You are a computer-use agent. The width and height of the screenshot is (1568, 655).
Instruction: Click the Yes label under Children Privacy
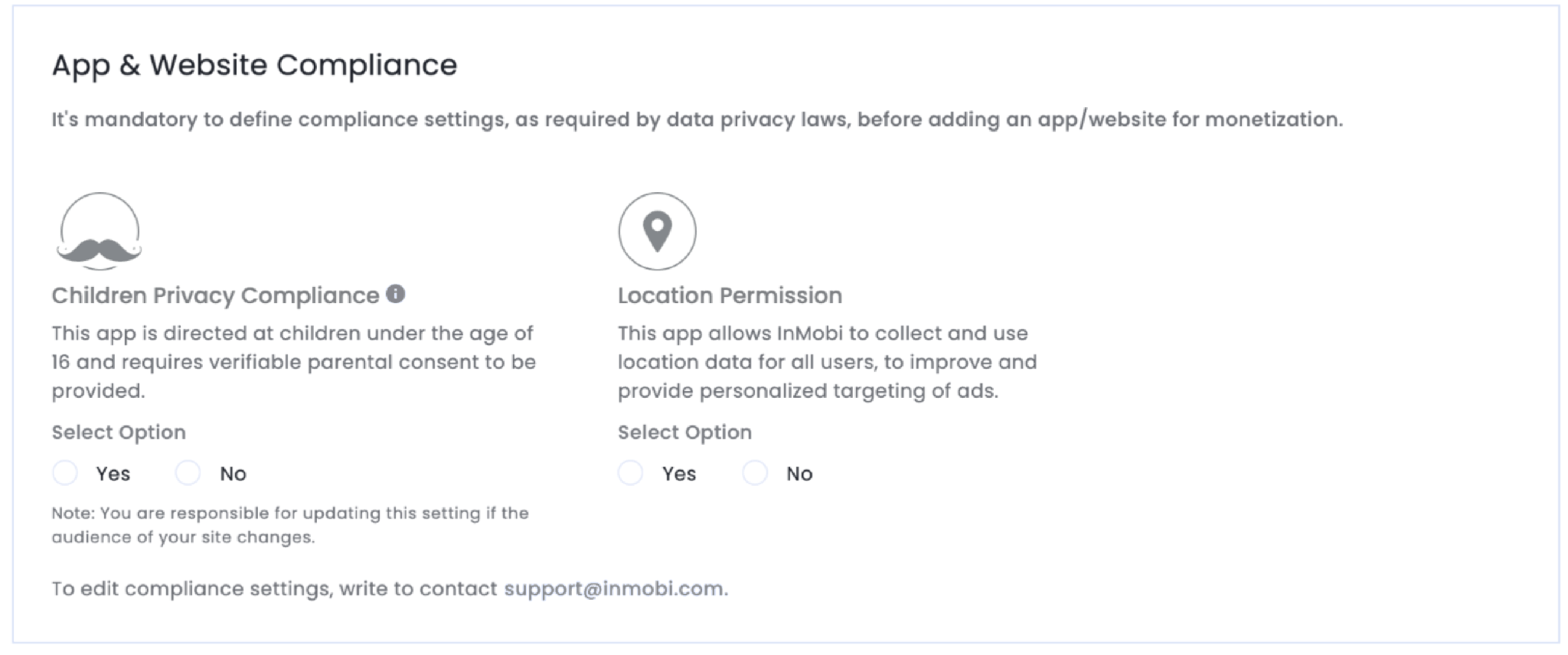click(x=113, y=474)
